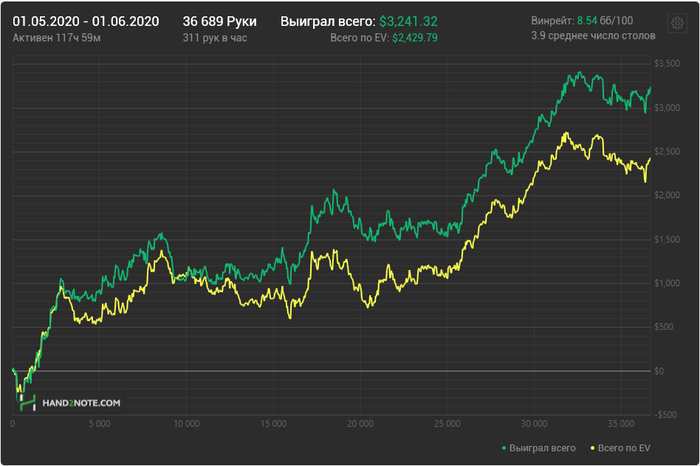
Task: Click the 10 000 x-axis label
Action: (x=186, y=424)
